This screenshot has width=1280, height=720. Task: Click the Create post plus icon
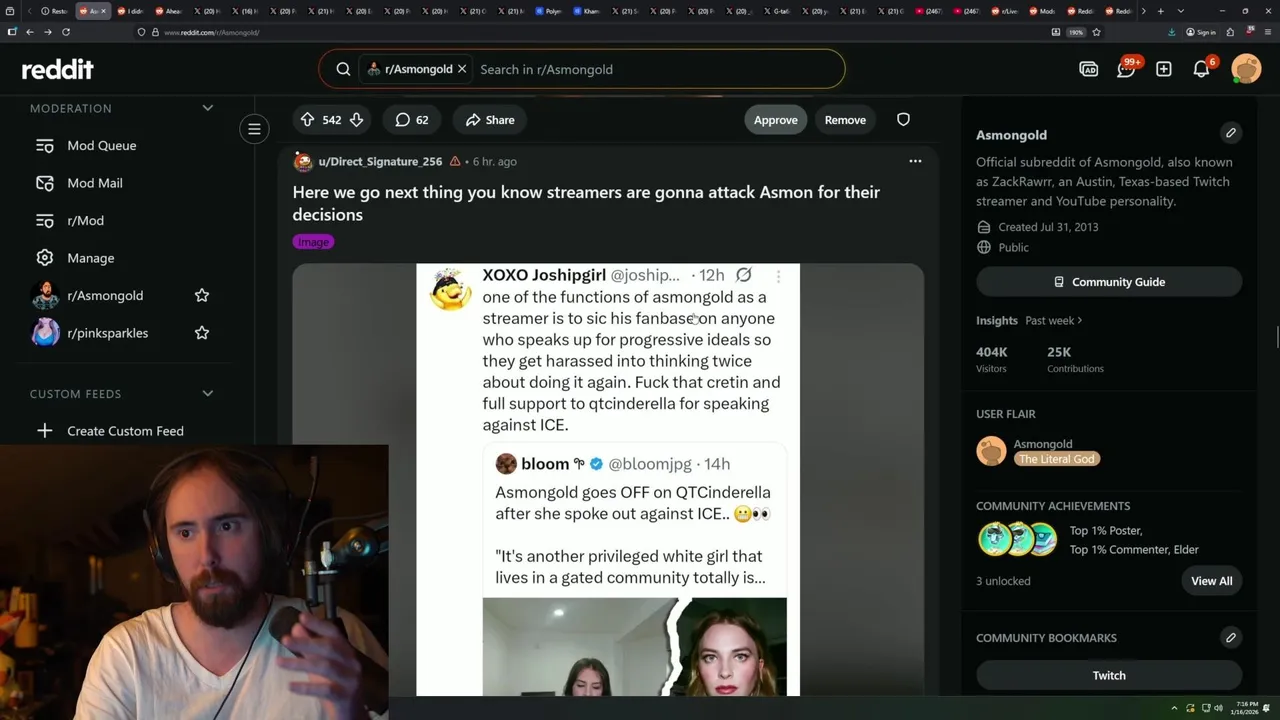point(1163,69)
